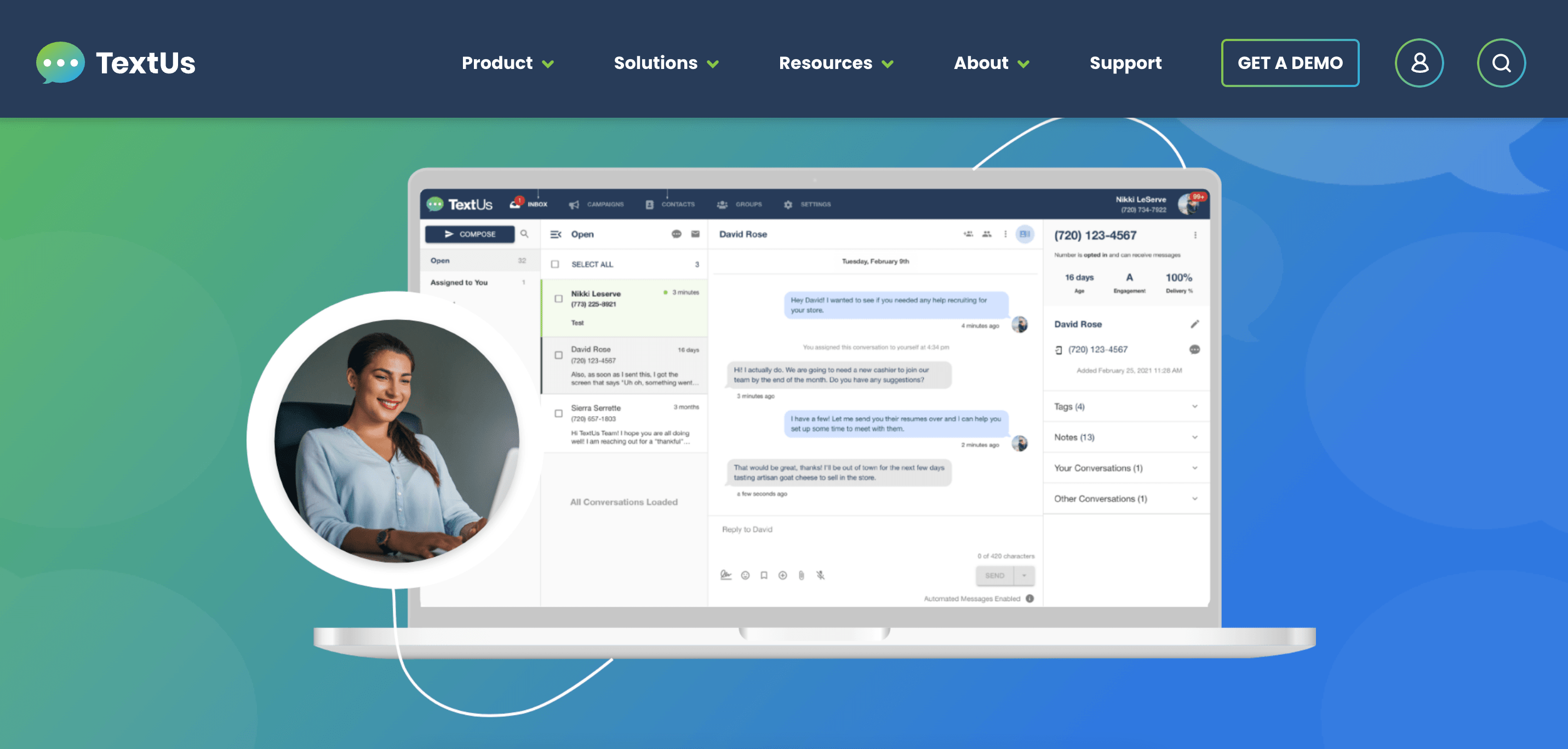Click the attachment paperclip icon in reply toolbar
The image size is (1568, 749).
tap(801, 575)
